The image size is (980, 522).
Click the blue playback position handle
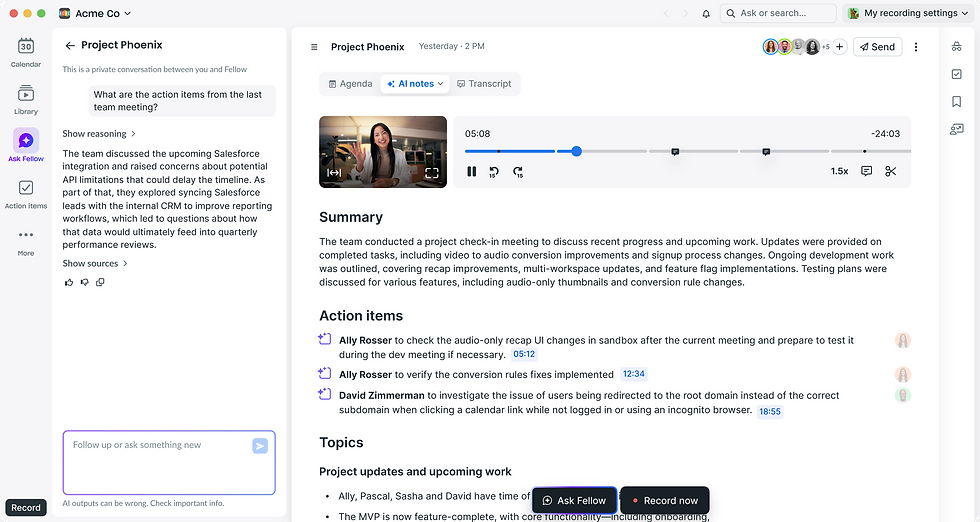coord(576,151)
